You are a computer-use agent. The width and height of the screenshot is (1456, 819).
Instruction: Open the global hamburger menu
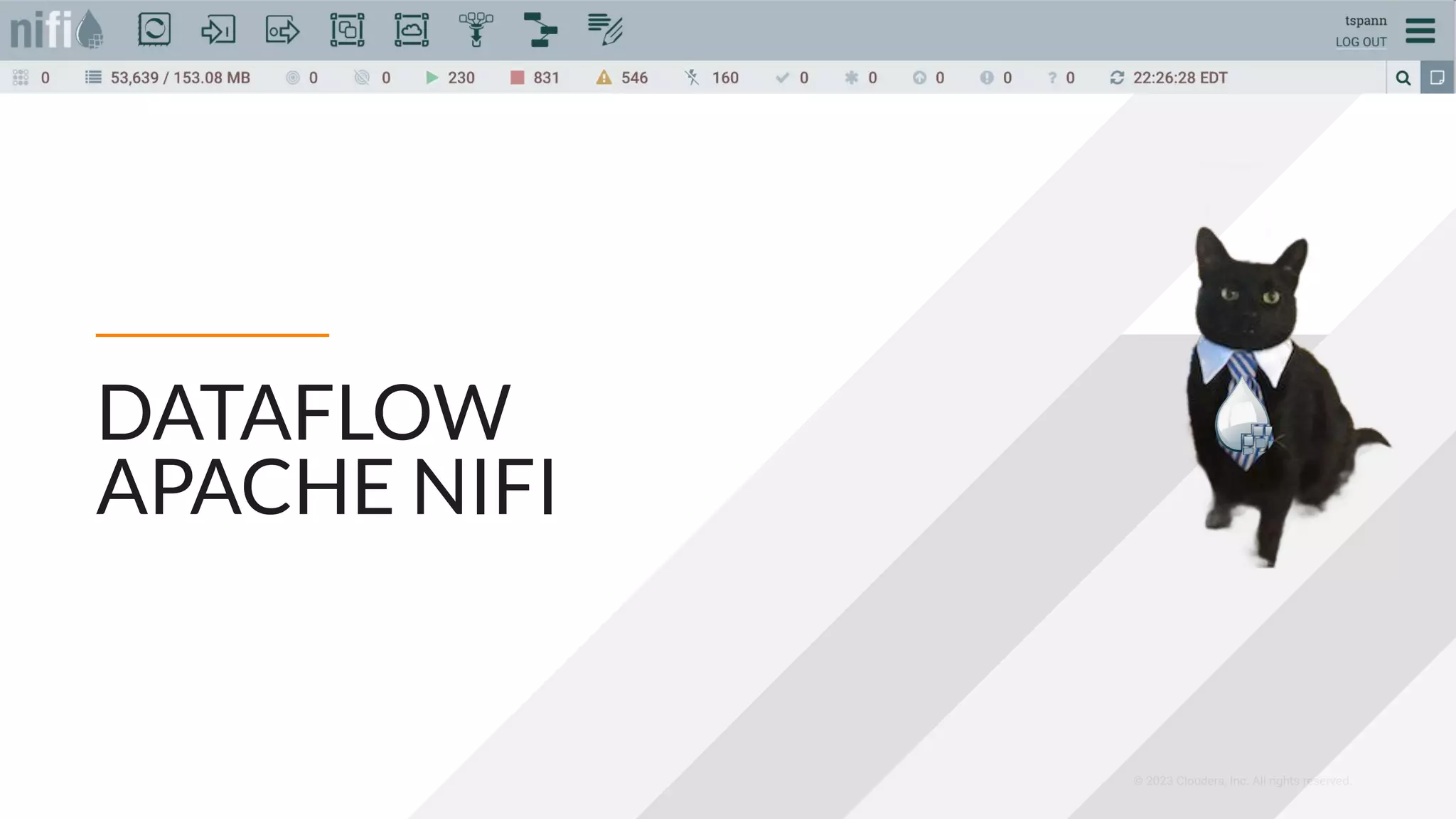[x=1420, y=31]
